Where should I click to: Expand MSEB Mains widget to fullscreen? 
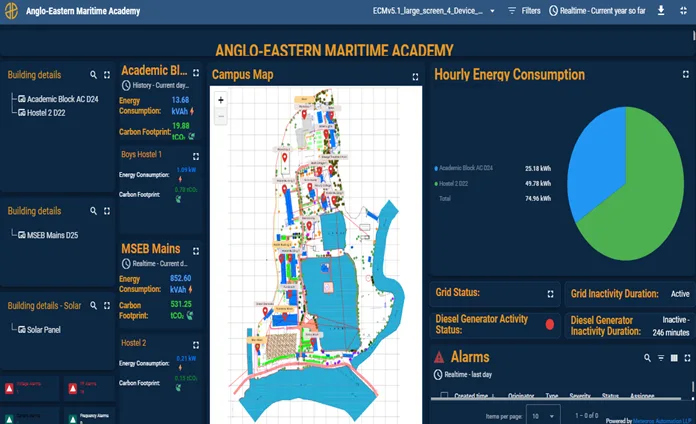point(196,251)
